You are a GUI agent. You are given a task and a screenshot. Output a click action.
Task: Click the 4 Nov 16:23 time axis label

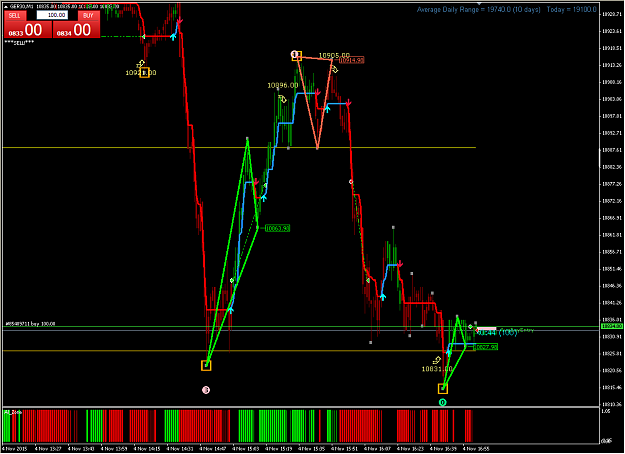pos(410,449)
